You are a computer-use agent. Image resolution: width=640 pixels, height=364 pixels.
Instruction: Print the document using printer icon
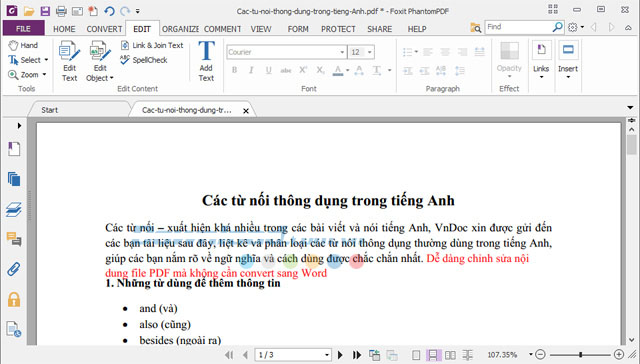tap(61, 11)
